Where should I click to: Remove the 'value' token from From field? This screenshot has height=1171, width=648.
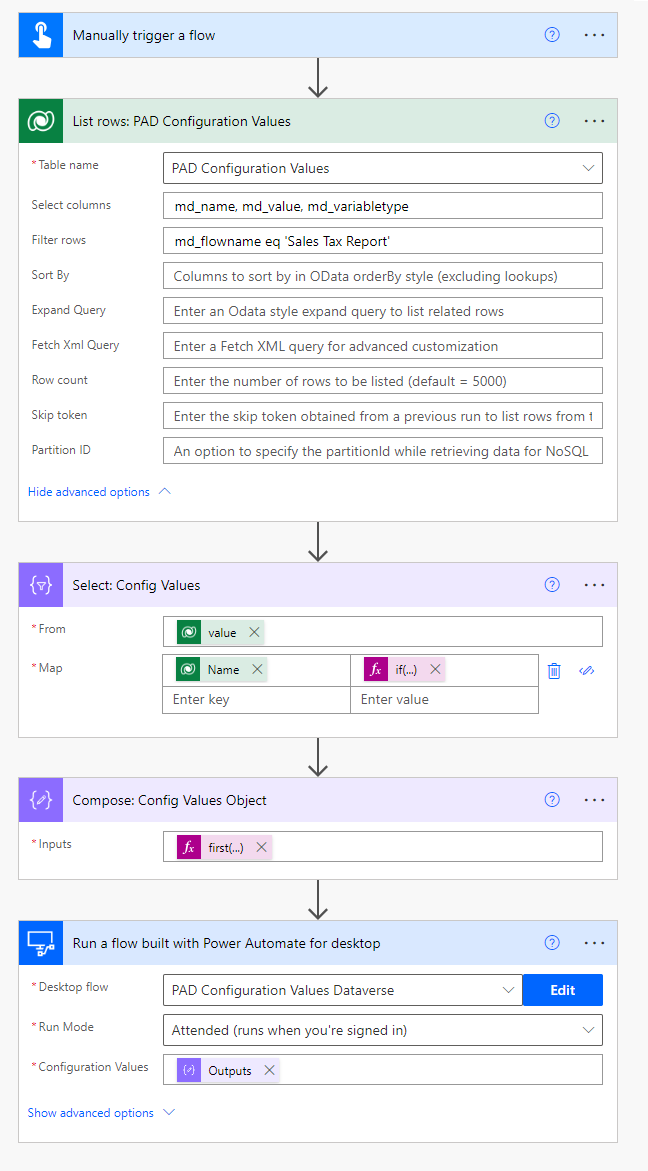(254, 632)
